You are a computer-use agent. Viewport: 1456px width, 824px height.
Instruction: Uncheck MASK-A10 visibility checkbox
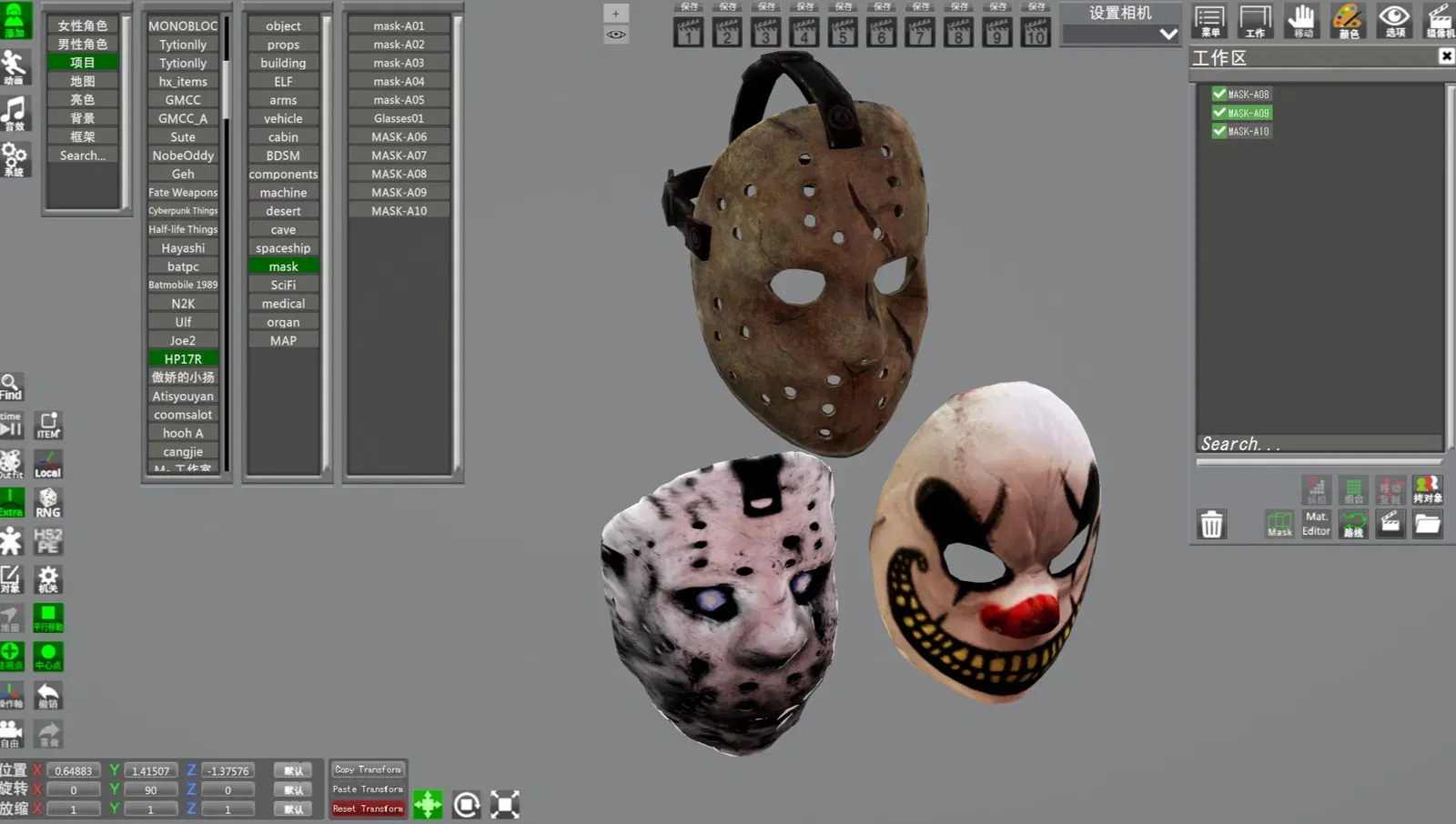[x=1218, y=131]
